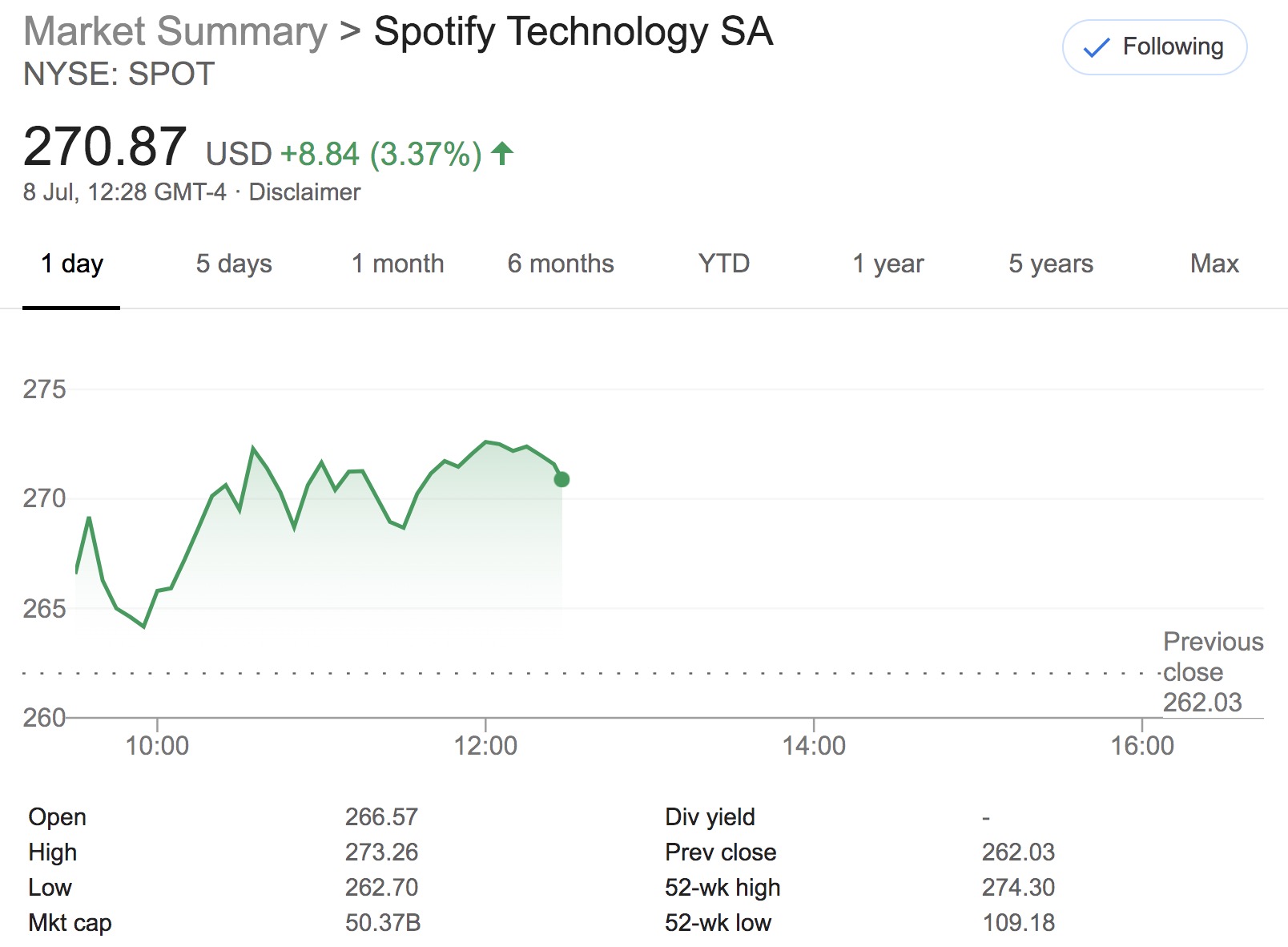Show the 6 months chart range
The width and height of the screenshot is (1288, 947).
(x=561, y=264)
